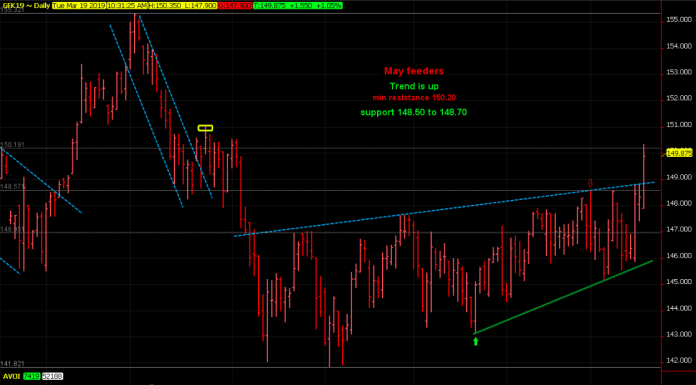Image resolution: width=696 pixels, height=385 pixels.
Task: Click the red down arrow marker
Action: click(590, 183)
